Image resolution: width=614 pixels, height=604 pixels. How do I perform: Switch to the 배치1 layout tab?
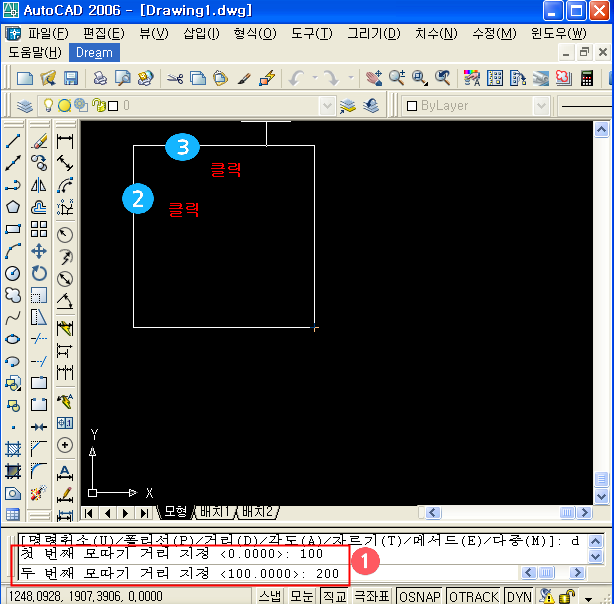215,512
